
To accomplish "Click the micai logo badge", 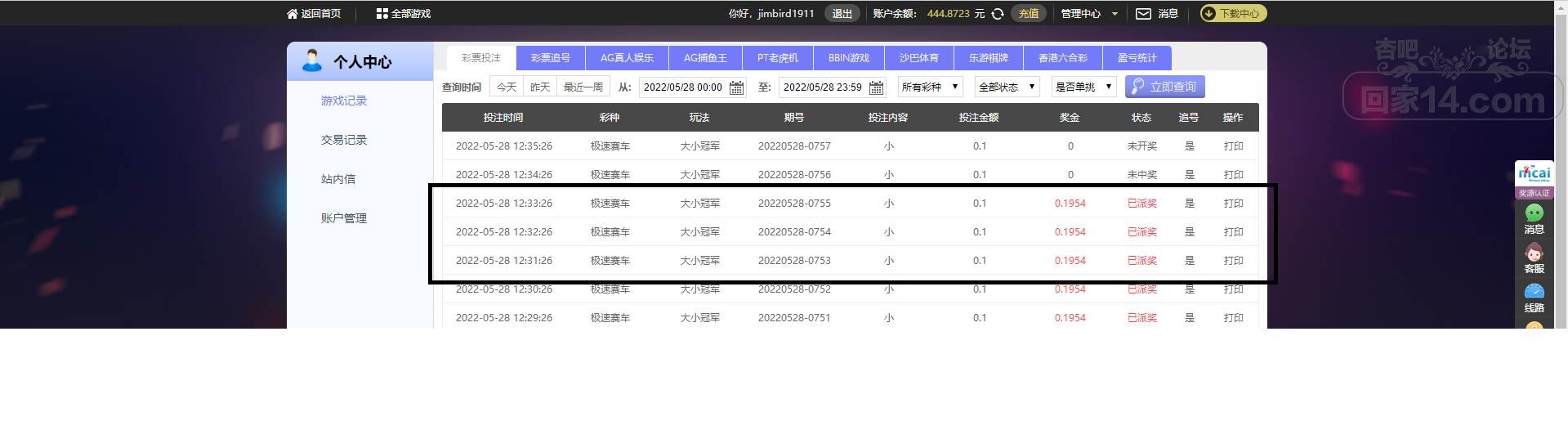I will 1534,173.
